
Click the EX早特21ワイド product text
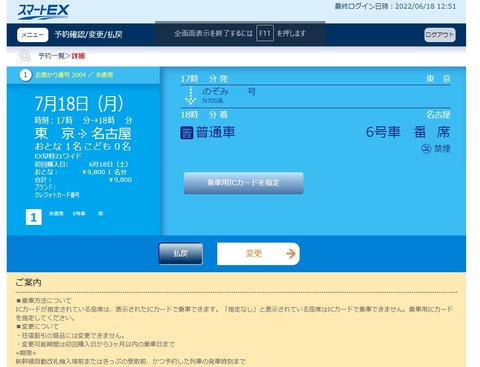point(58,156)
